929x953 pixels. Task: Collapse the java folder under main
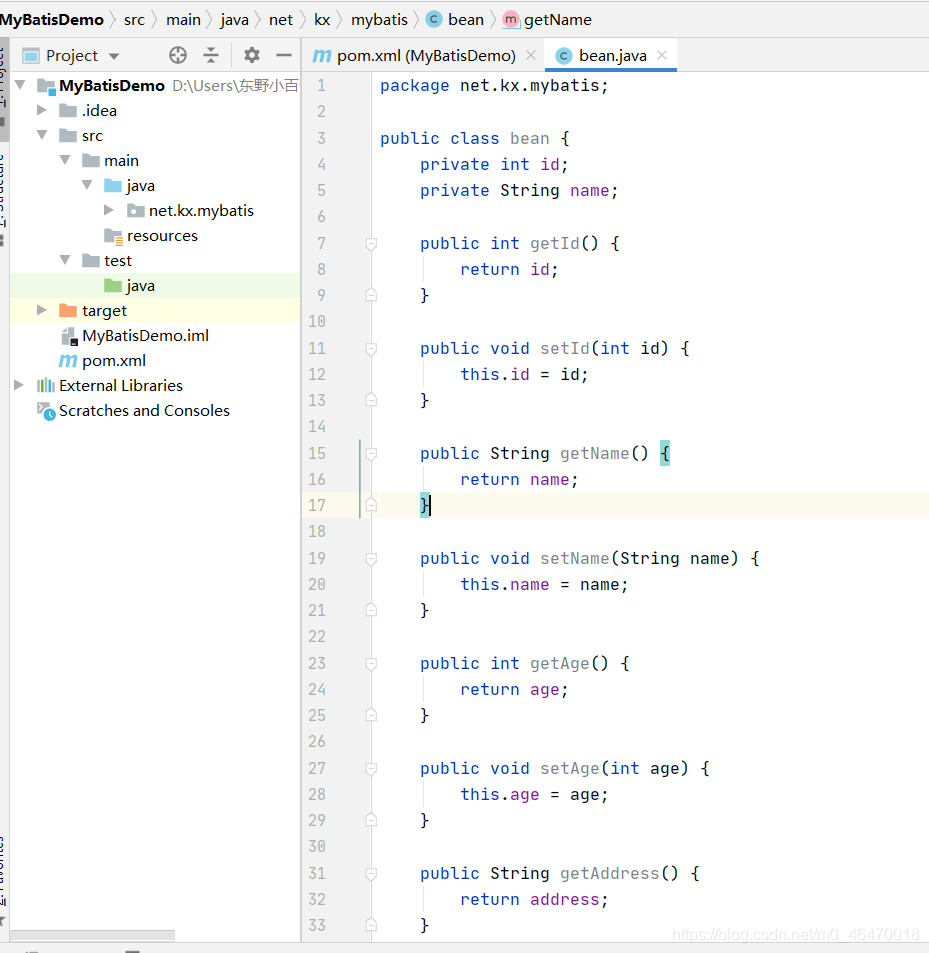coord(87,185)
